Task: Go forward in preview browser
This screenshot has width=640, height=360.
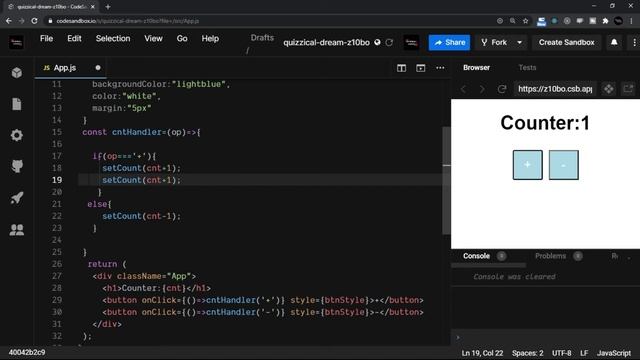Action: click(482, 89)
